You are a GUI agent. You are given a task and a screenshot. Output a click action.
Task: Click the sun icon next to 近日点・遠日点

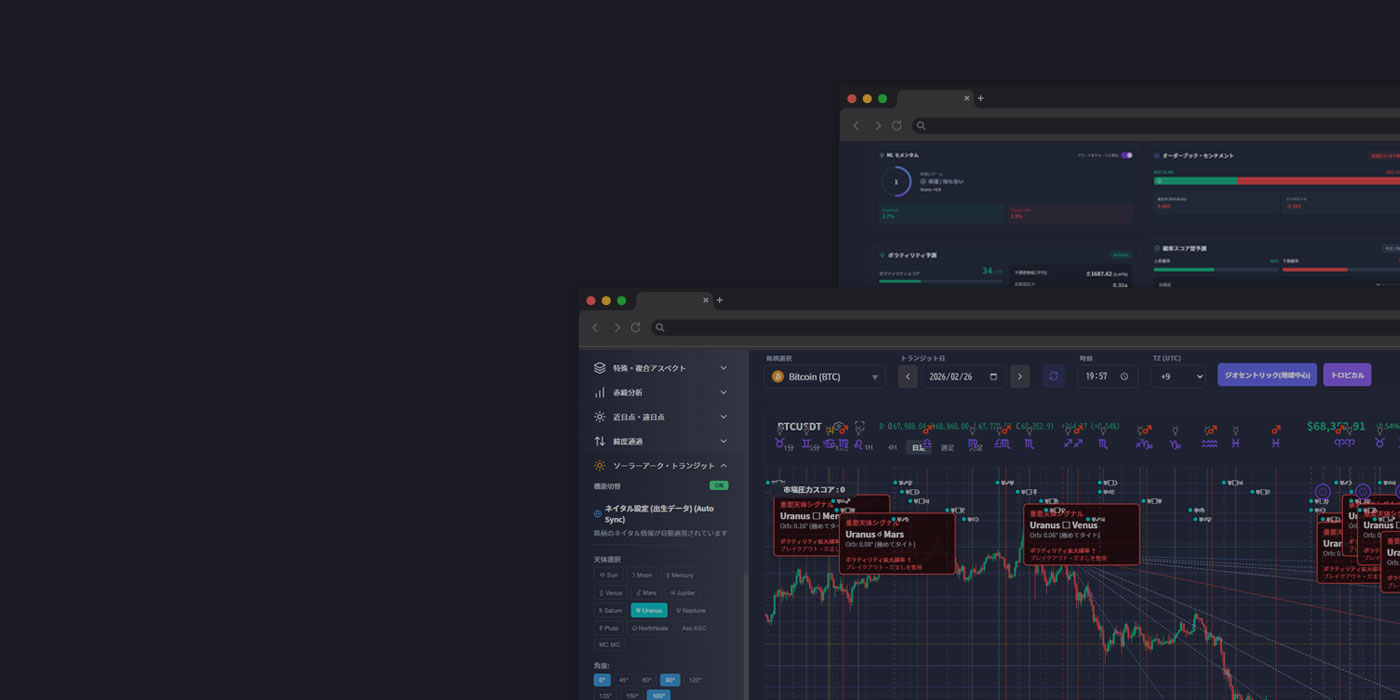pos(599,415)
